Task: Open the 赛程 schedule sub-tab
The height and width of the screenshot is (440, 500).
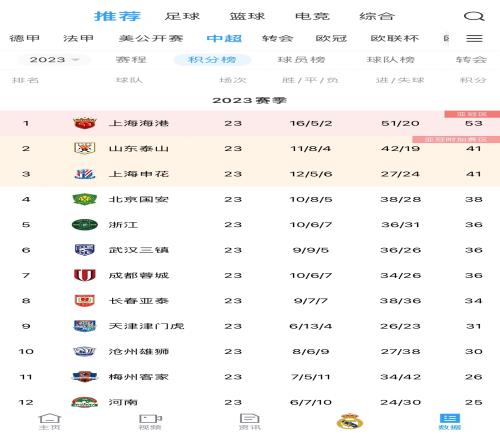Action: [131, 60]
